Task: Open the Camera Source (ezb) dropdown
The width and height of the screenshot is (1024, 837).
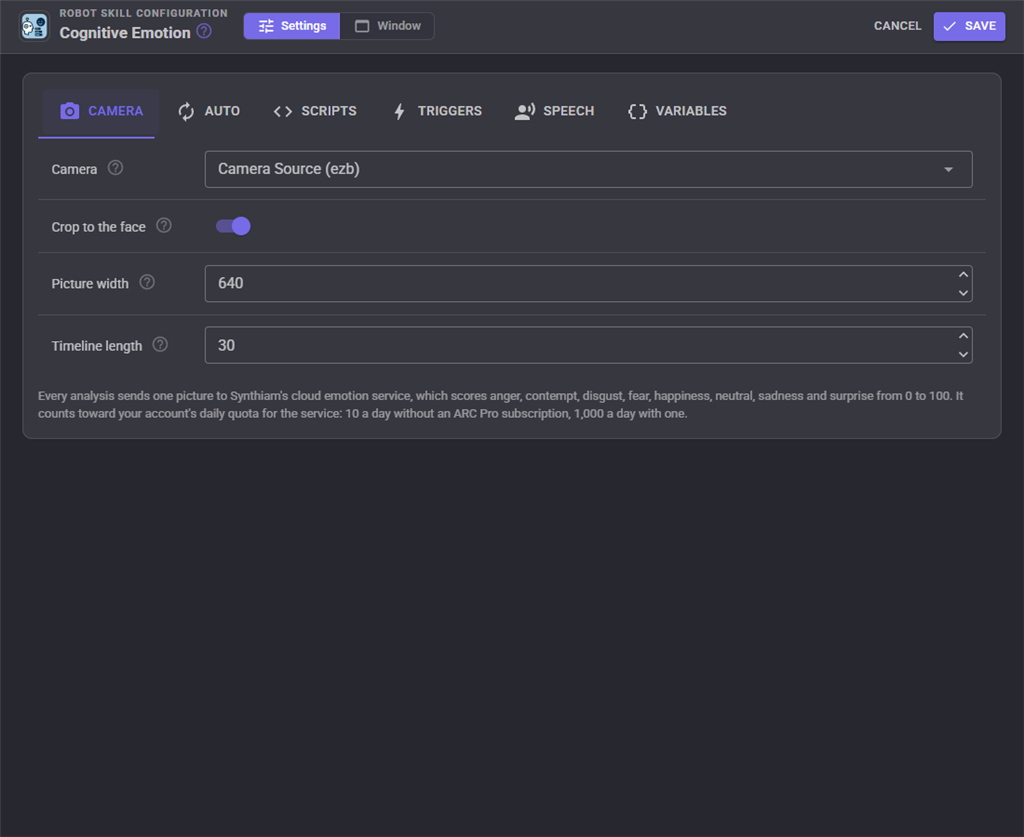Action: 588,169
